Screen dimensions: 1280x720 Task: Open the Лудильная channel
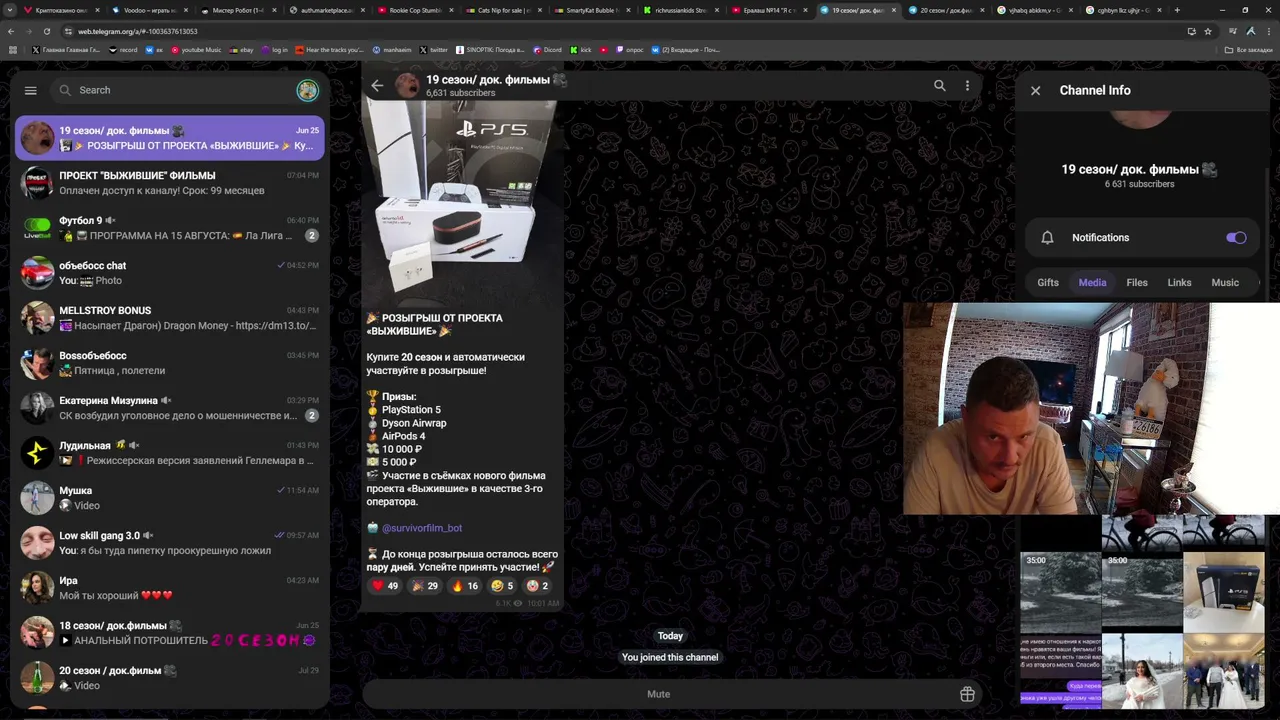coord(170,453)
